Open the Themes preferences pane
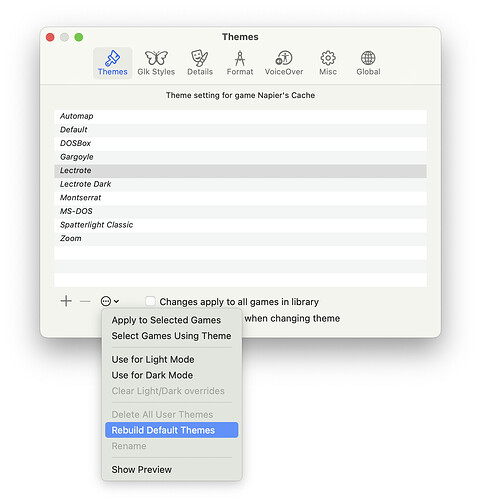 [112, 63]
